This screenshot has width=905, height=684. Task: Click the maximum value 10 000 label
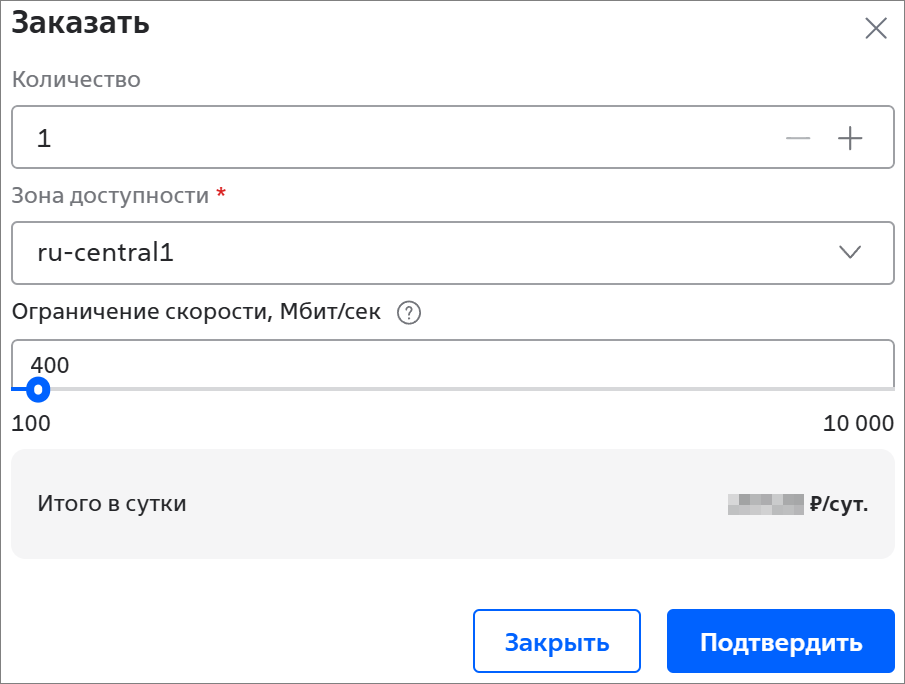858,424
